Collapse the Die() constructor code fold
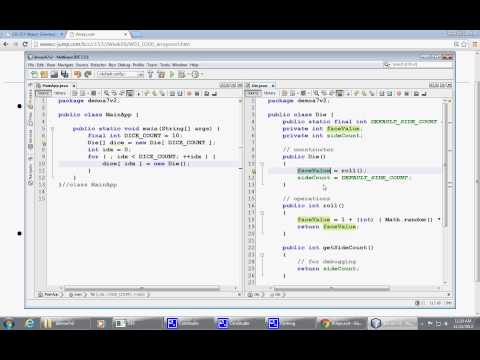 click(262, 164)
